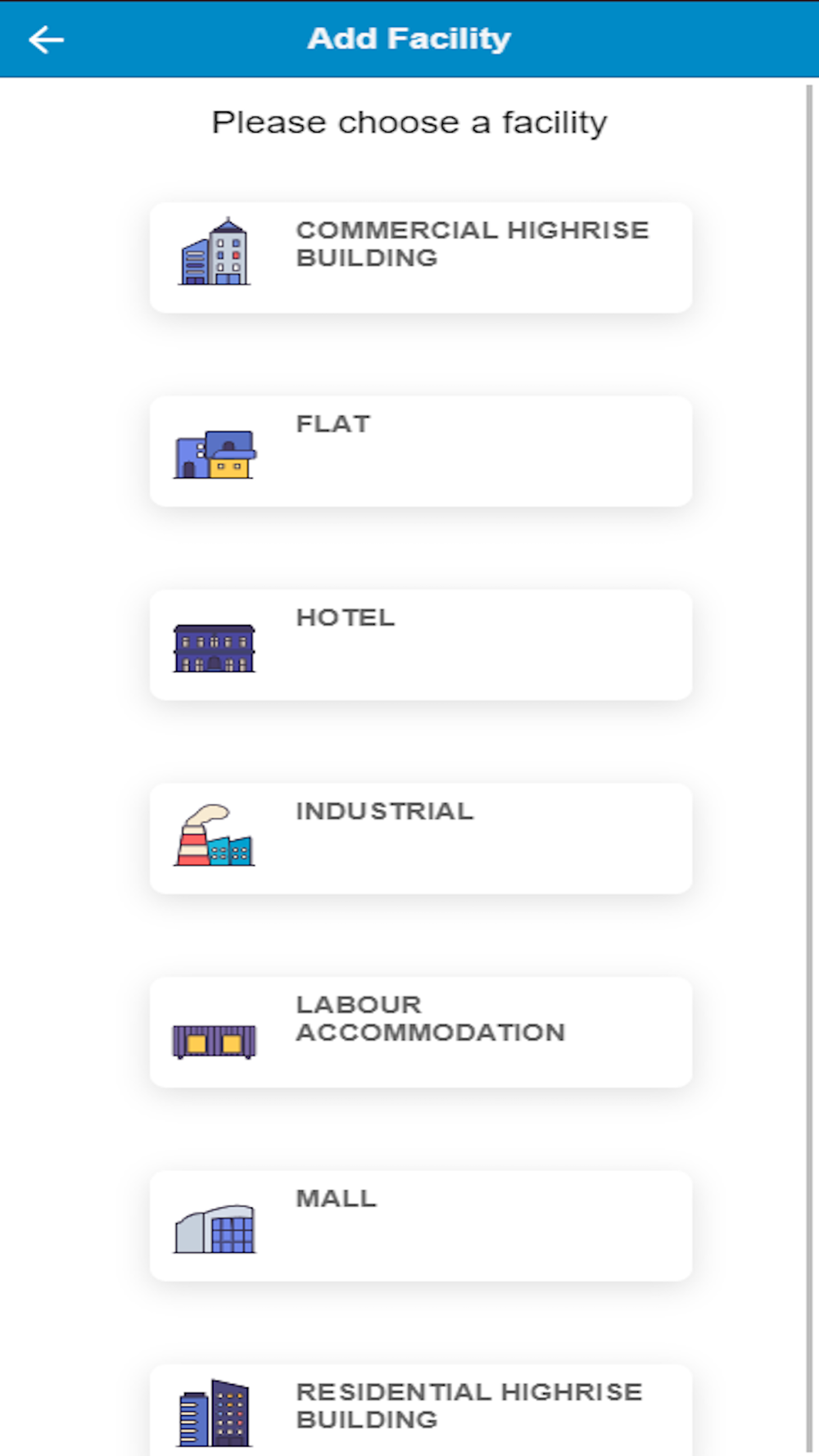Click the blue and yellow flat icon
The width and height of the screenshot is (819, 1456).
click(215, 454)
